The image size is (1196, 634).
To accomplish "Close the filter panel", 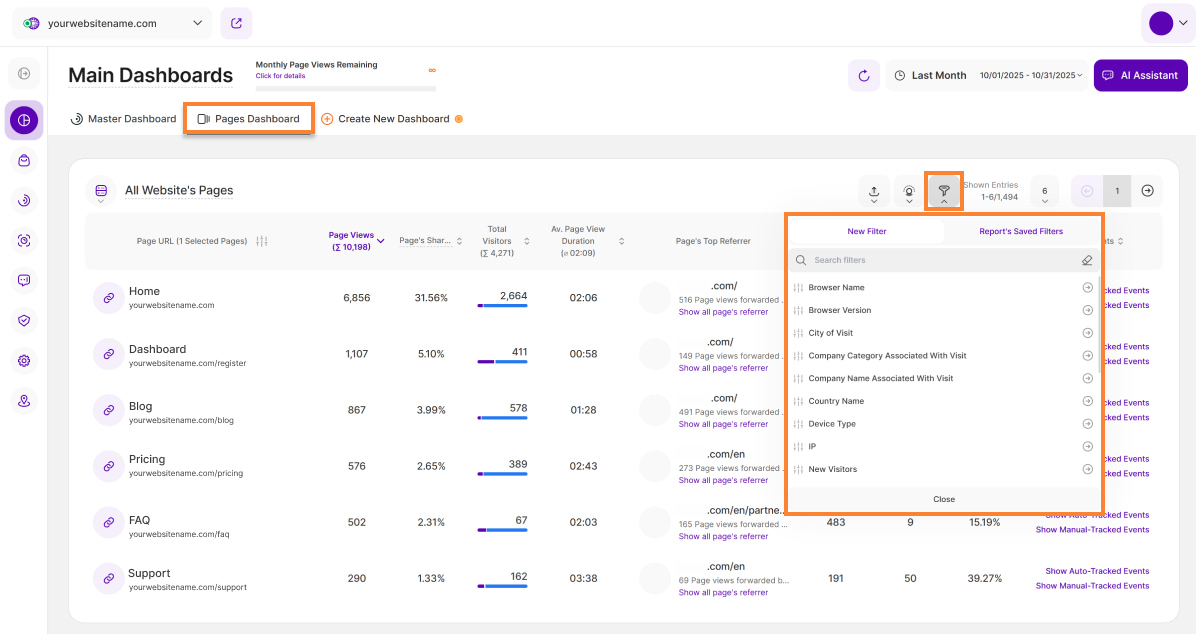I will (944, 499).
